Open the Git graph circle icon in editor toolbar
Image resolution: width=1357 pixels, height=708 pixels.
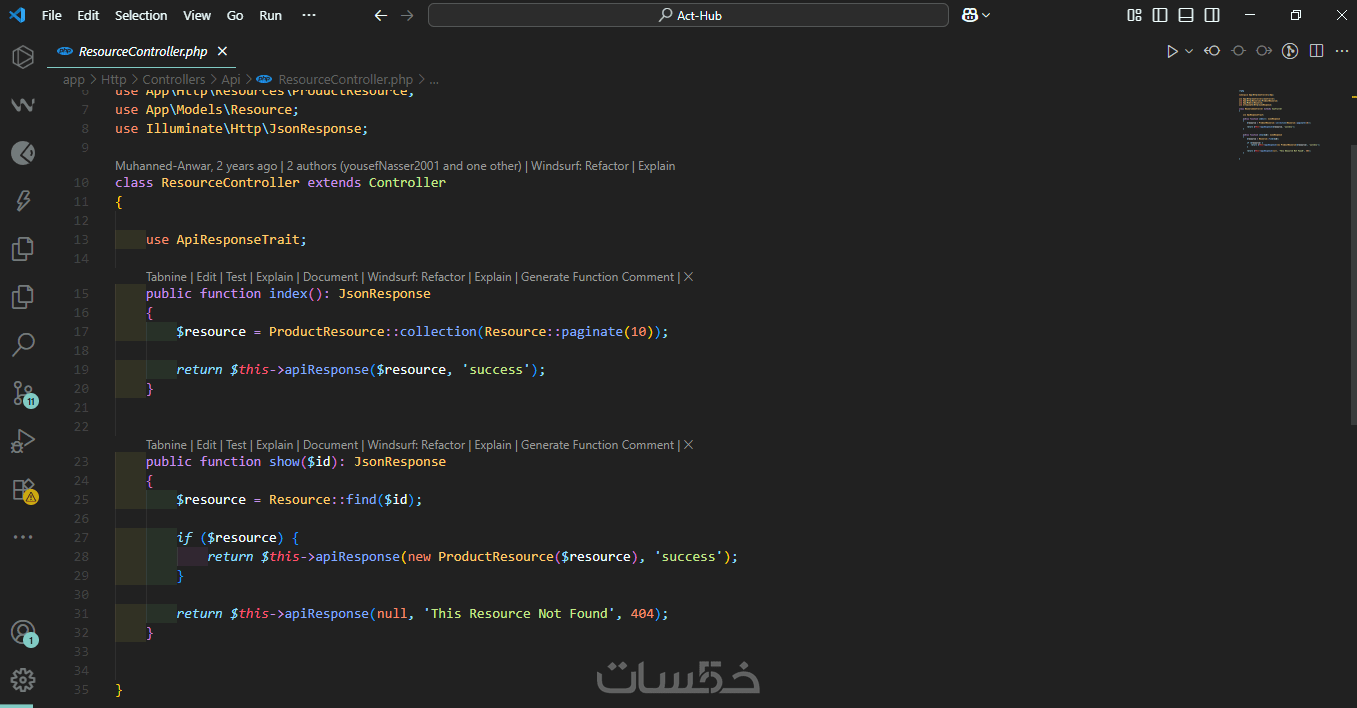coord(1290,51)
